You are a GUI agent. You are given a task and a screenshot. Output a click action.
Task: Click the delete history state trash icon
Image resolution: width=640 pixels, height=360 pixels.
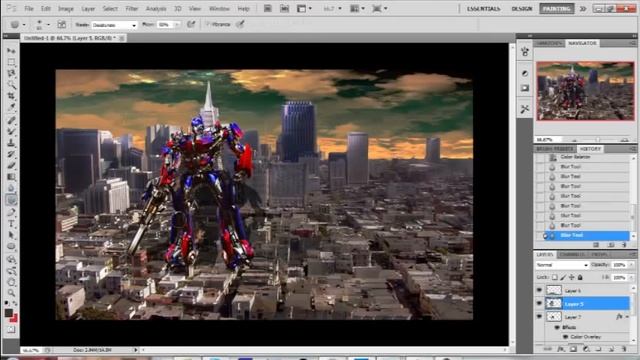coord(624,244)
